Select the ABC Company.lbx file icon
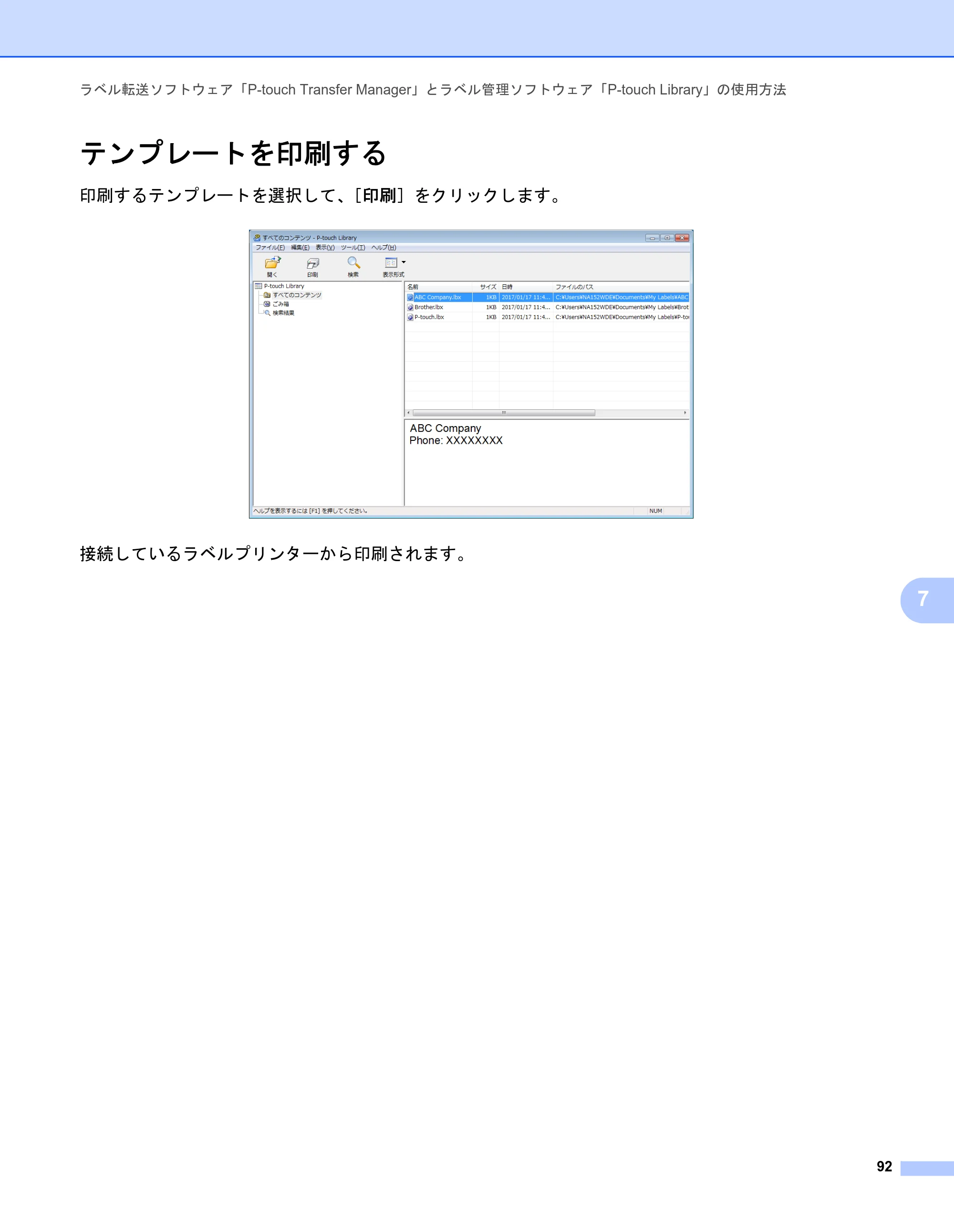 coord(411,297)
